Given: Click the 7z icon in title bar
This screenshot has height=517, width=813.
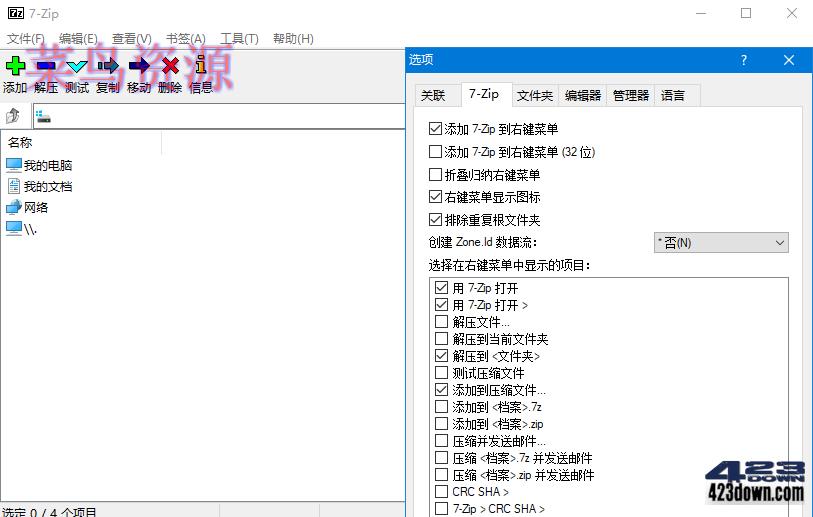Looking at the screenshot, I should tap(16, 13).
